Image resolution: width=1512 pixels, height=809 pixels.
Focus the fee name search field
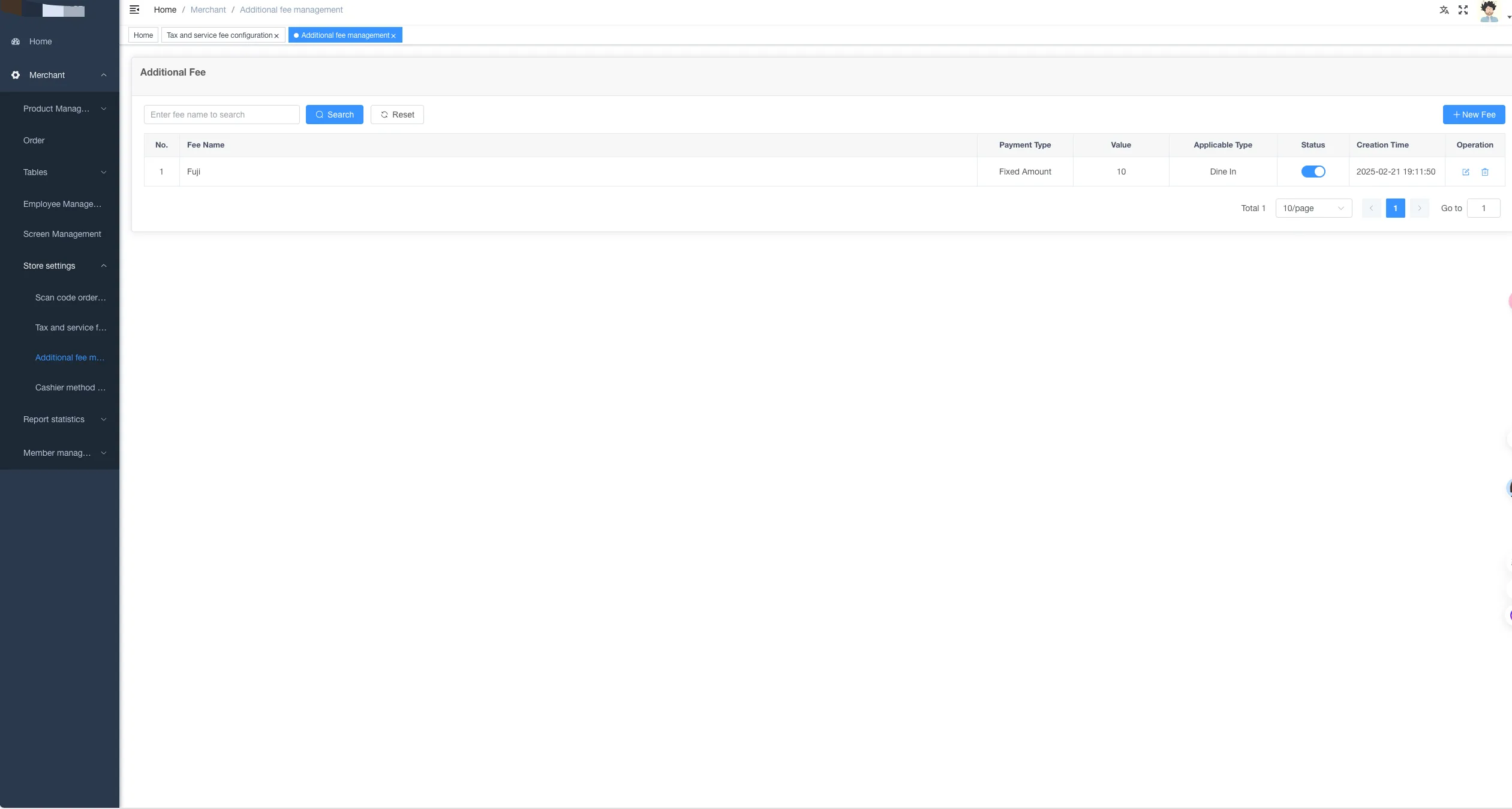(222, 115)
